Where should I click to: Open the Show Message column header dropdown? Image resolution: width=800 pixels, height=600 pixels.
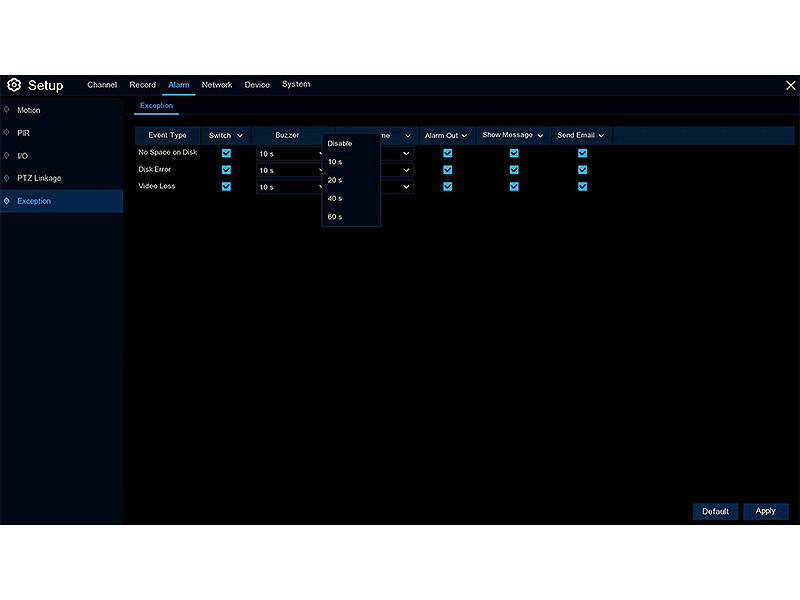tap(541, 135)
